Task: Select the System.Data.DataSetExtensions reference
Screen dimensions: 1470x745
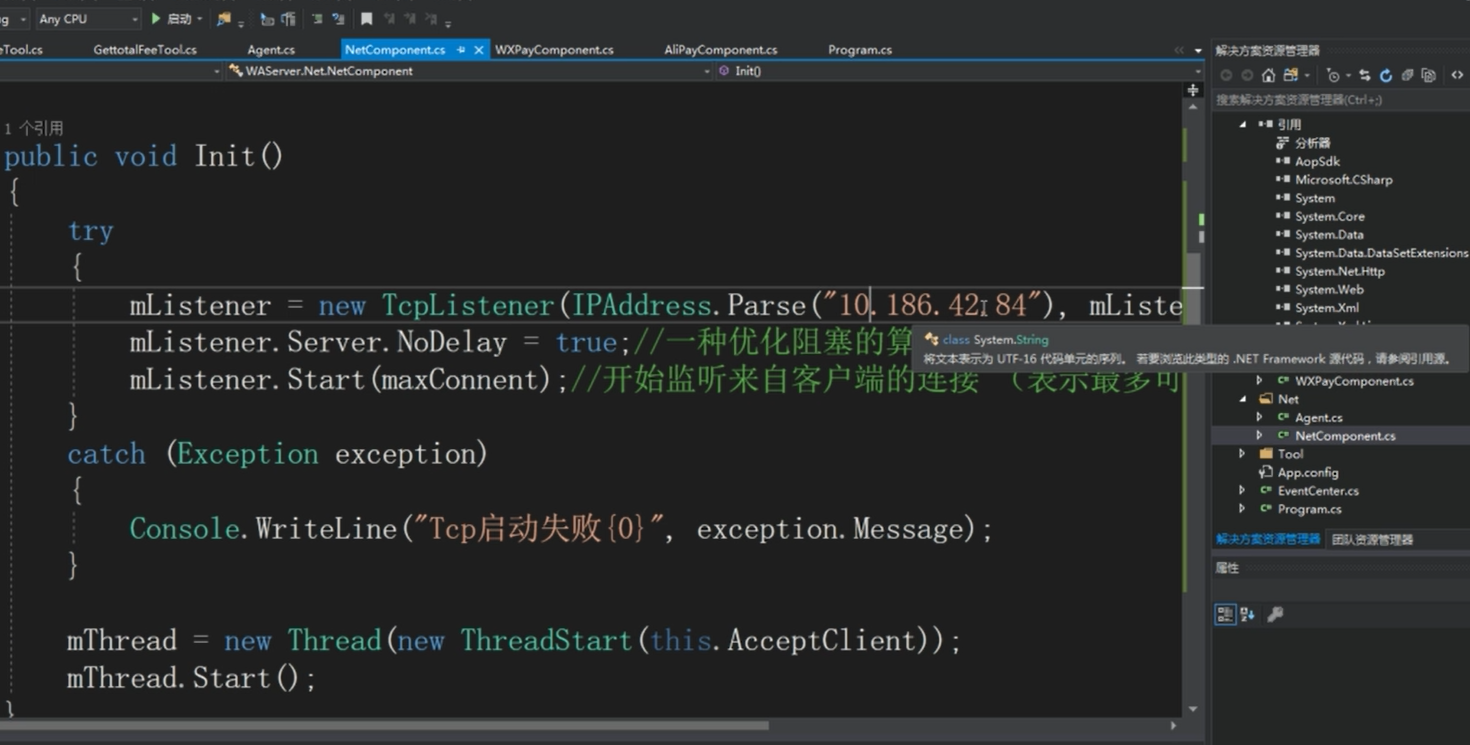Action: coord(1381,253)
